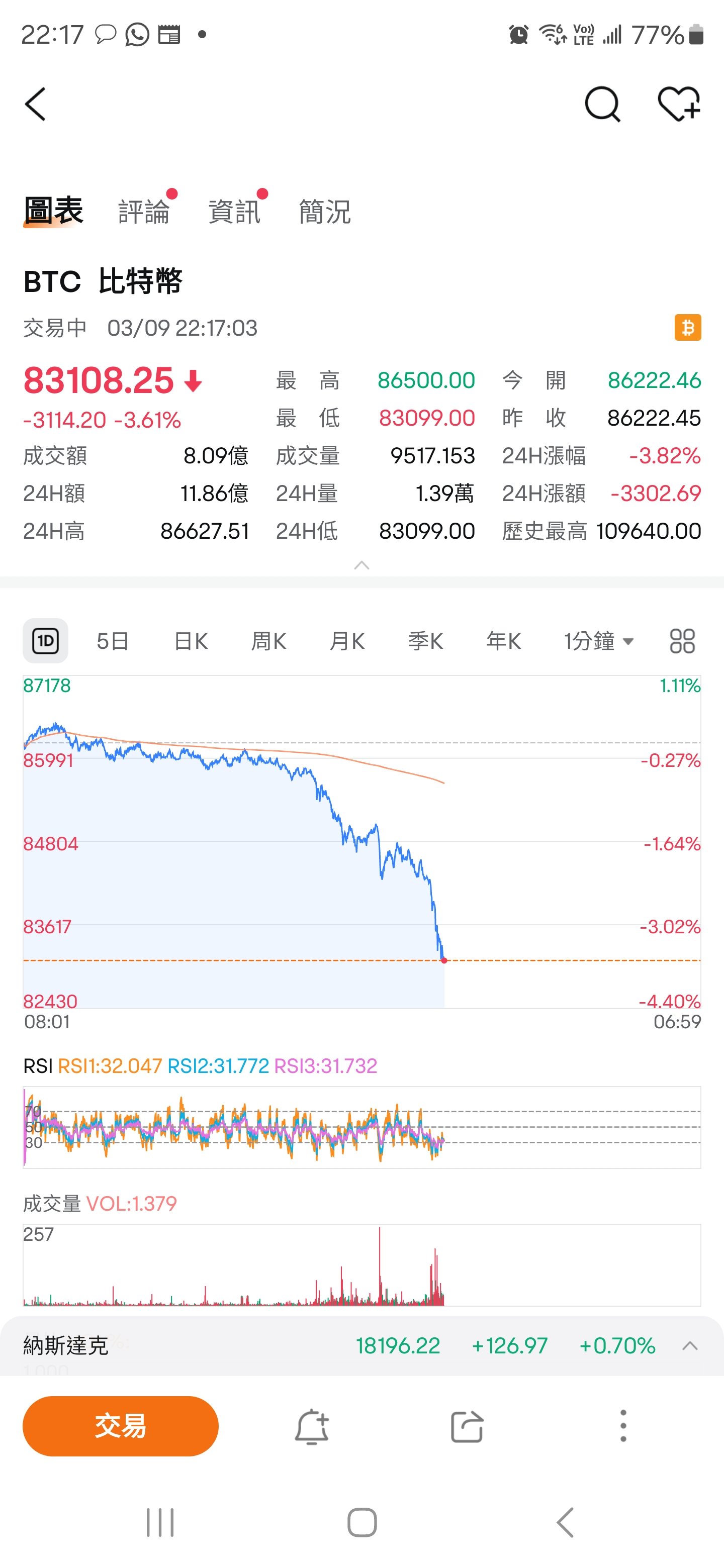This screenshot has width=724, height=1568.
Task: Tap the red current-price dot on chart
Action: pos(444,960)
